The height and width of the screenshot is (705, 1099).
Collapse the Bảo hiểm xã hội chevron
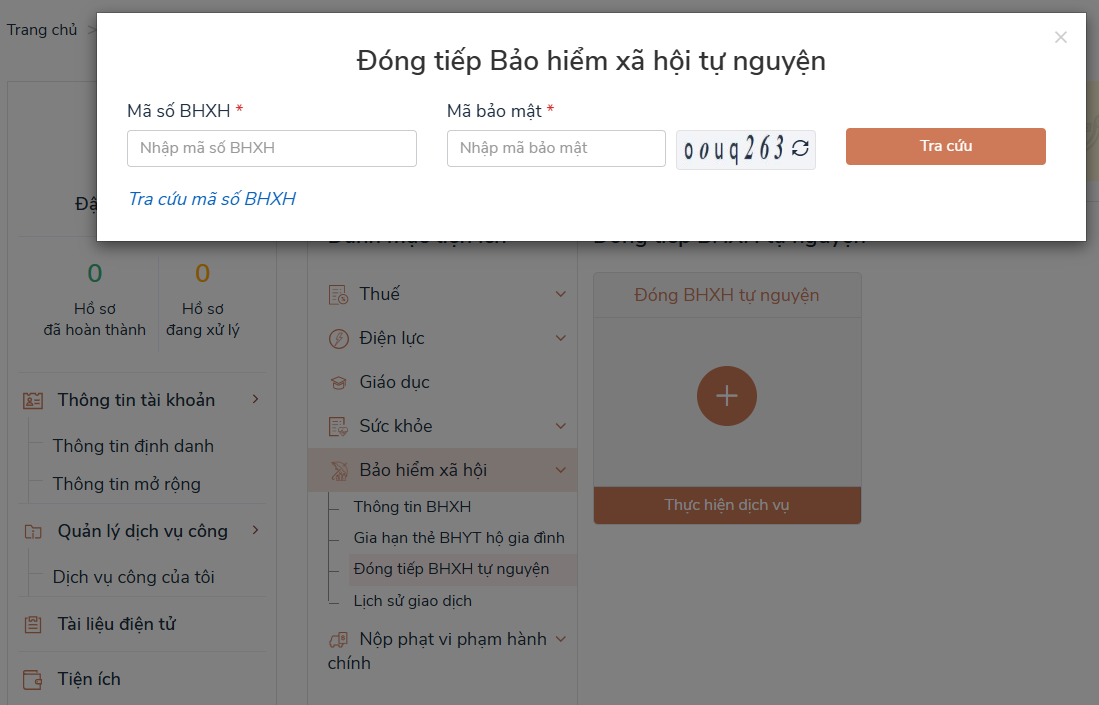(561, 470)
